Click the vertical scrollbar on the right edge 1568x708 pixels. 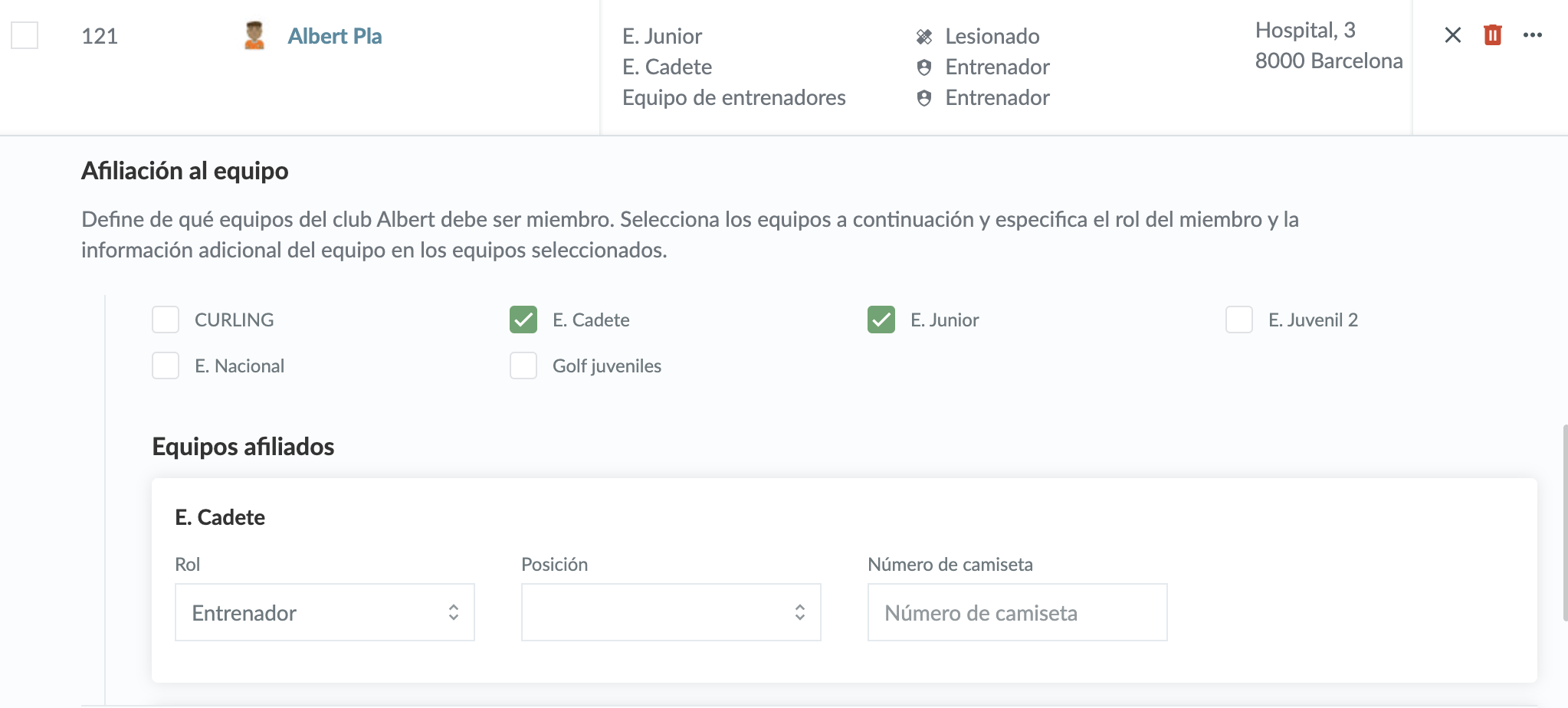click(1564, 523)
